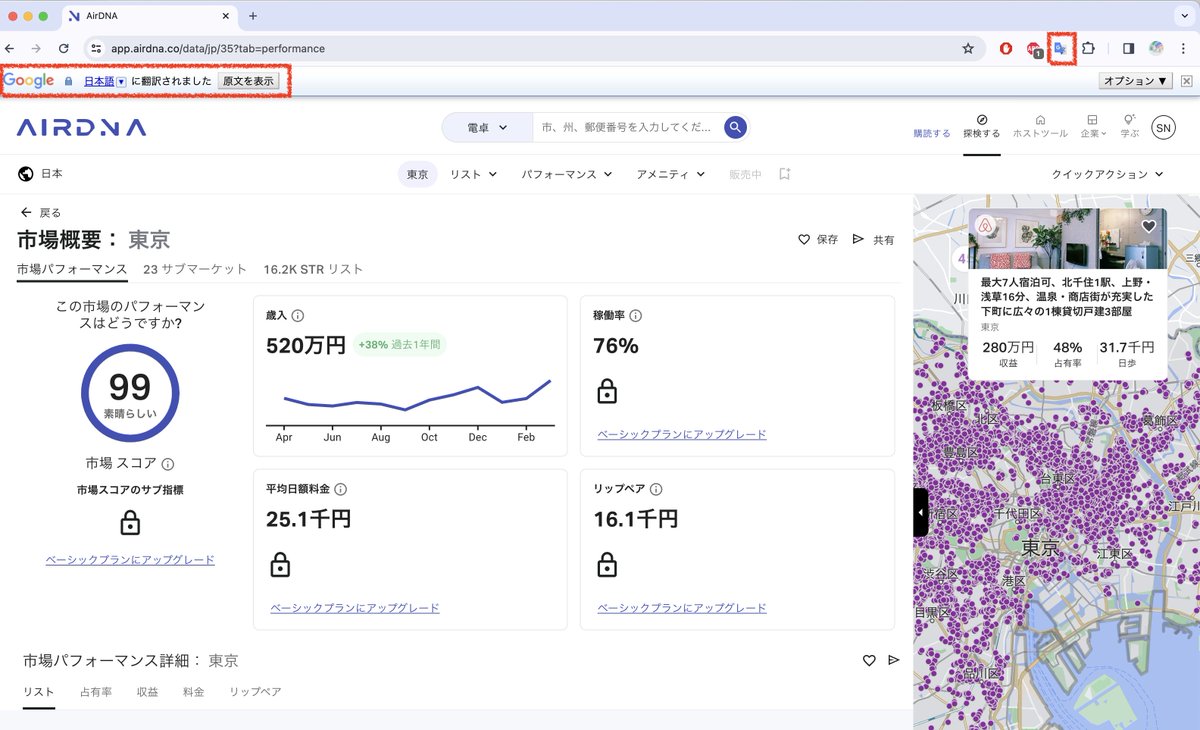Click the bookmark-plus icon next to 販売中

point(785,174)
